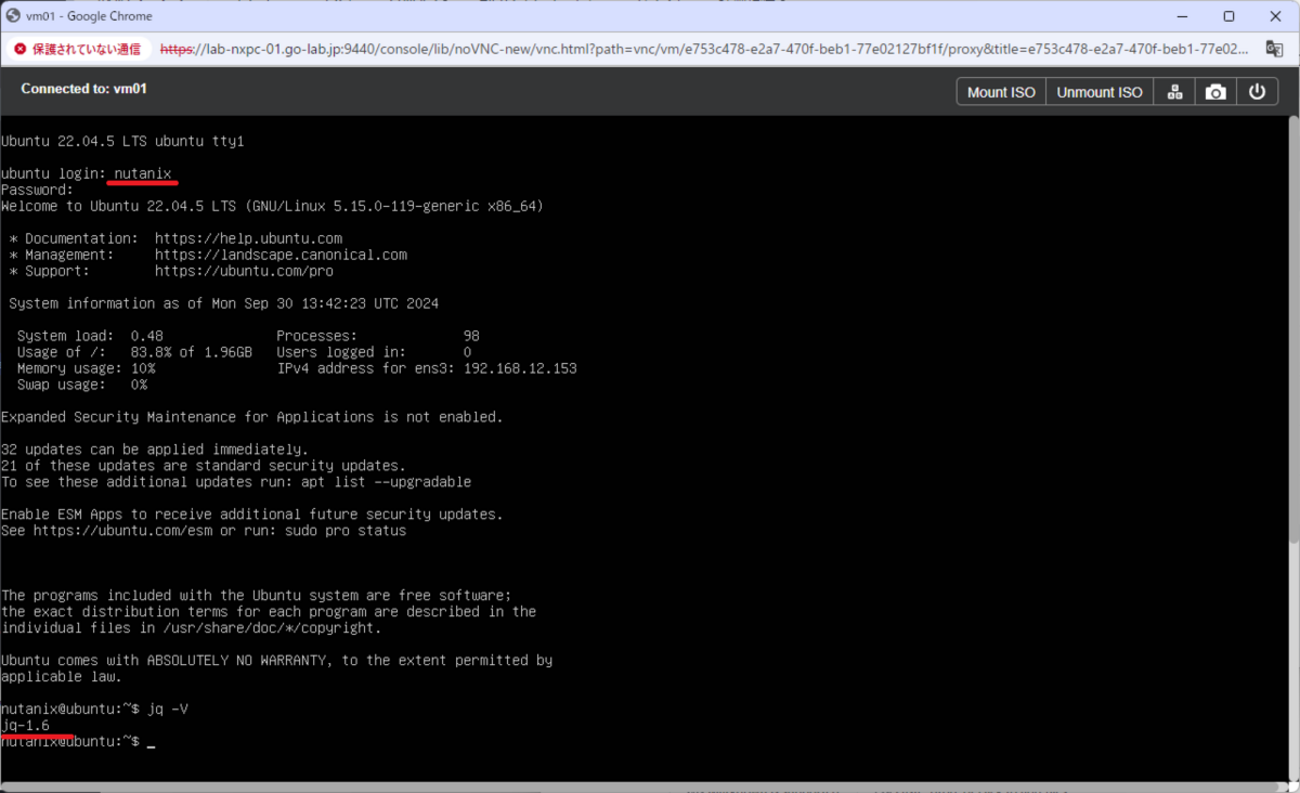Click the "ABSOLUTELY NO WARRANTY" line

pyautogui.click(x=277, y=661)
